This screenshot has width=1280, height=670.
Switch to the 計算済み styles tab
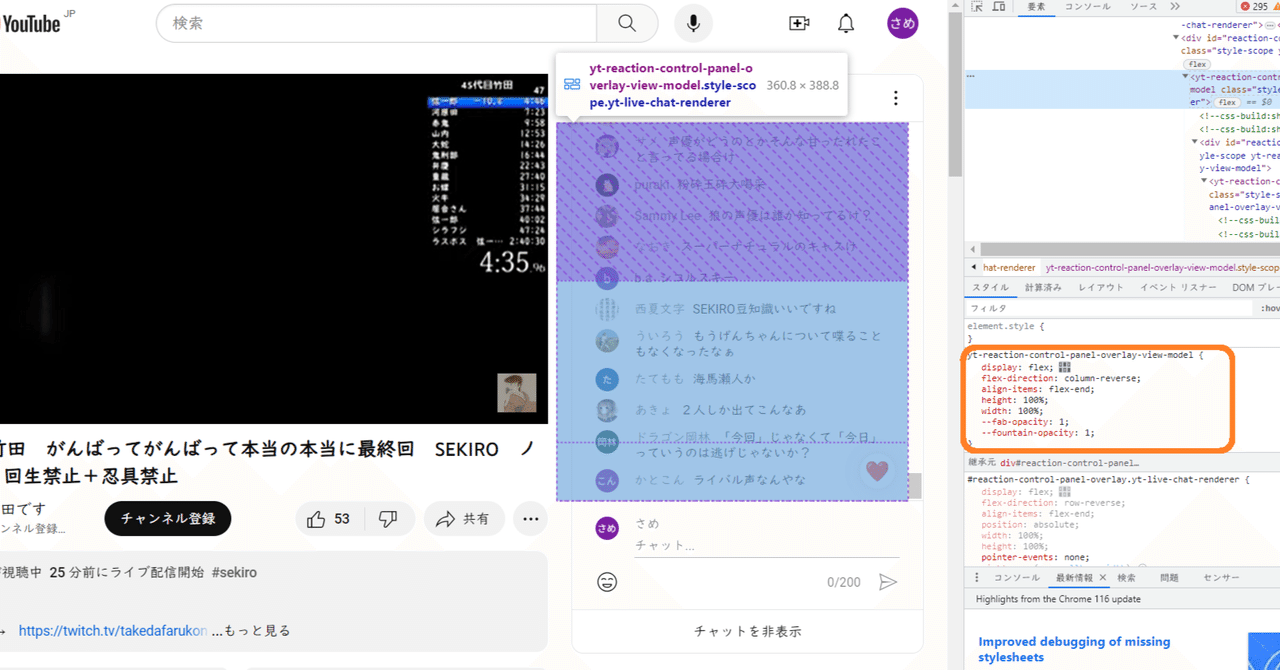tap(1043, 287)
